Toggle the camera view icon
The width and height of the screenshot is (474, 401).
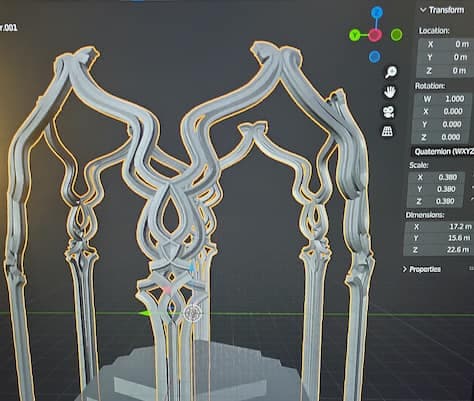(388, 112)
